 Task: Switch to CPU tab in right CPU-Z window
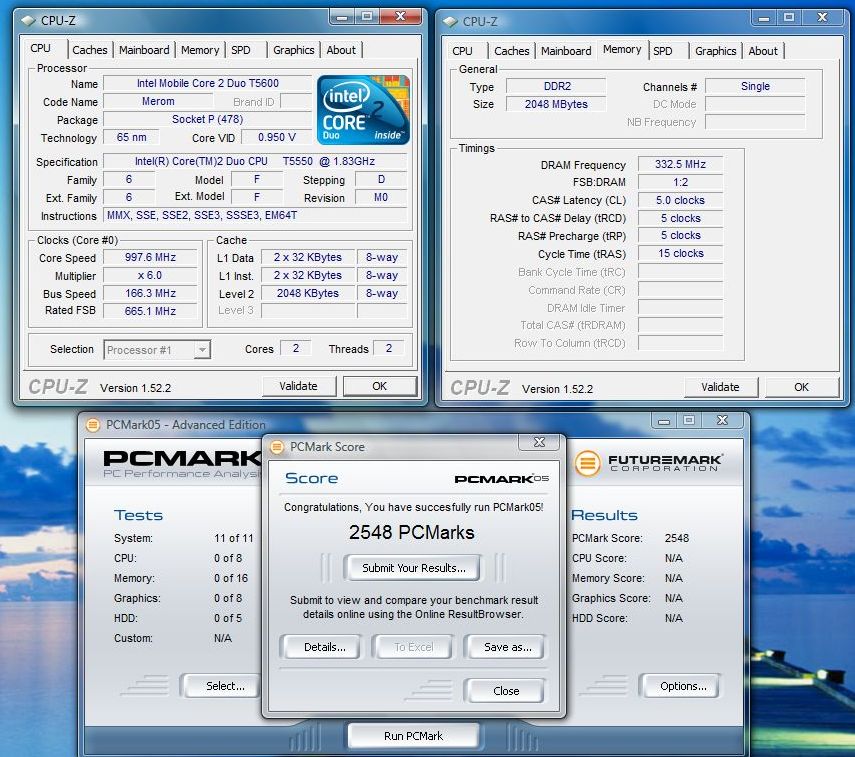tap(462, 51)
